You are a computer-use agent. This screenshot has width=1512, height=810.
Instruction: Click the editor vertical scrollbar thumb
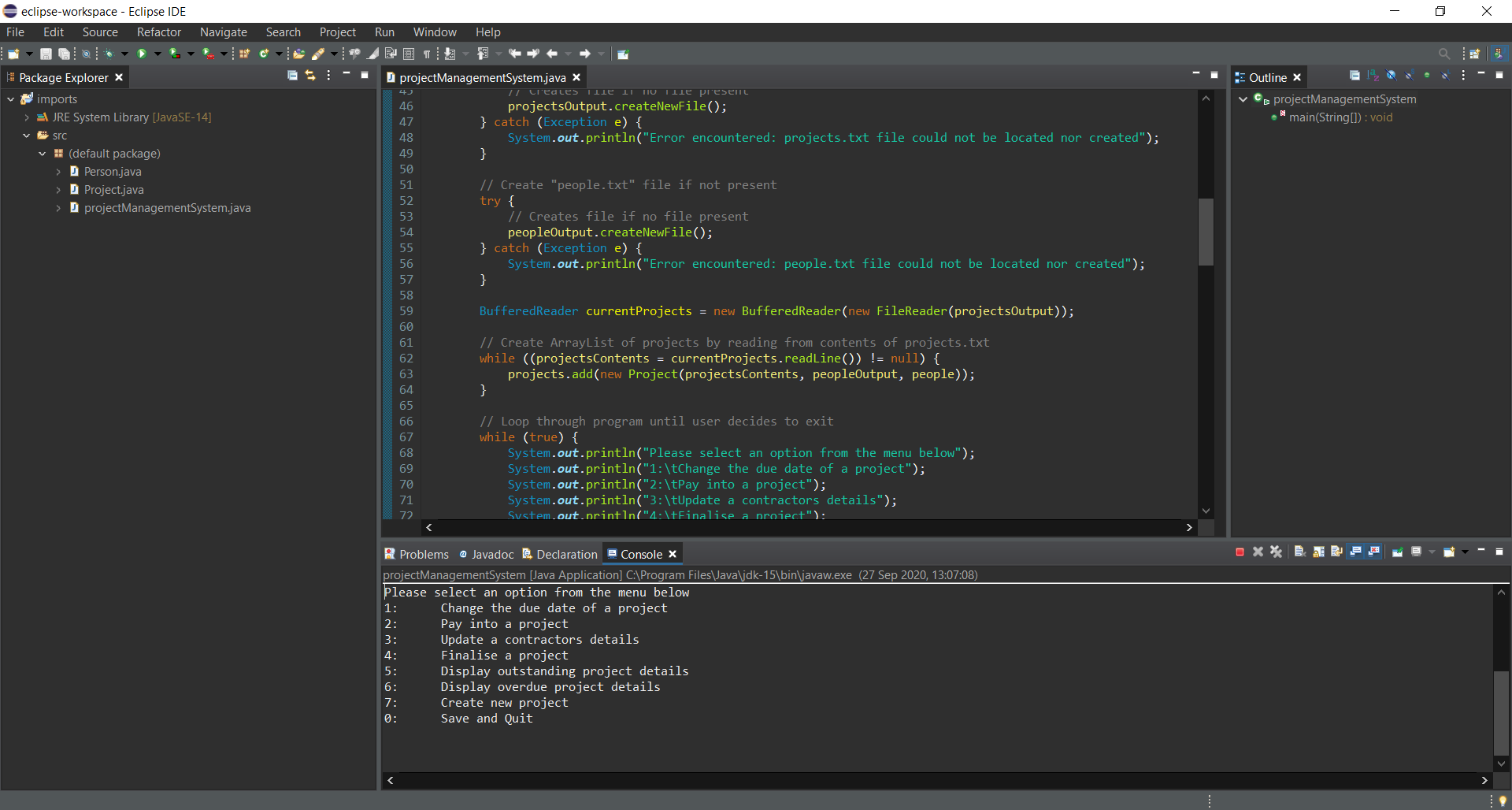(x=1206, y=232)
